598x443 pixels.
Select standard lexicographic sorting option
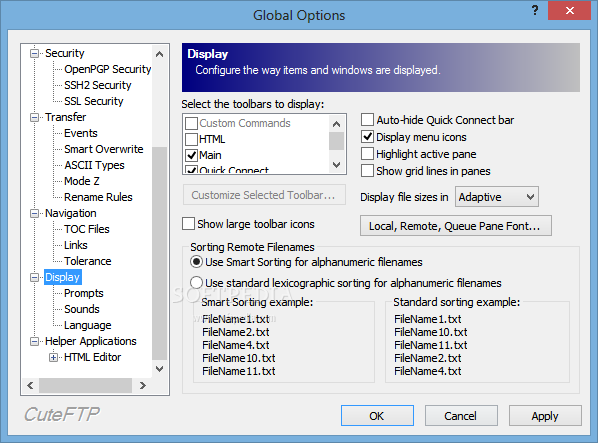point(196,283)
